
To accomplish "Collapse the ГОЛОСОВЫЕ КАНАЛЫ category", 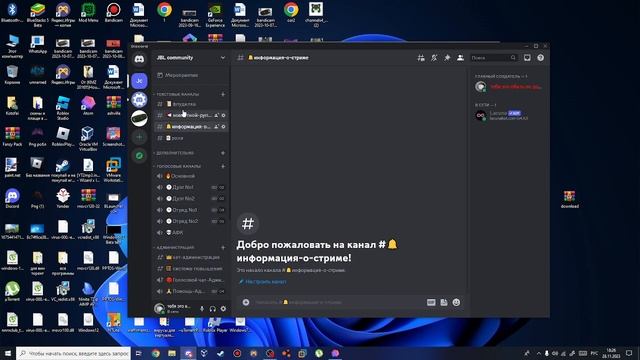I will click(x=178, y=166).
